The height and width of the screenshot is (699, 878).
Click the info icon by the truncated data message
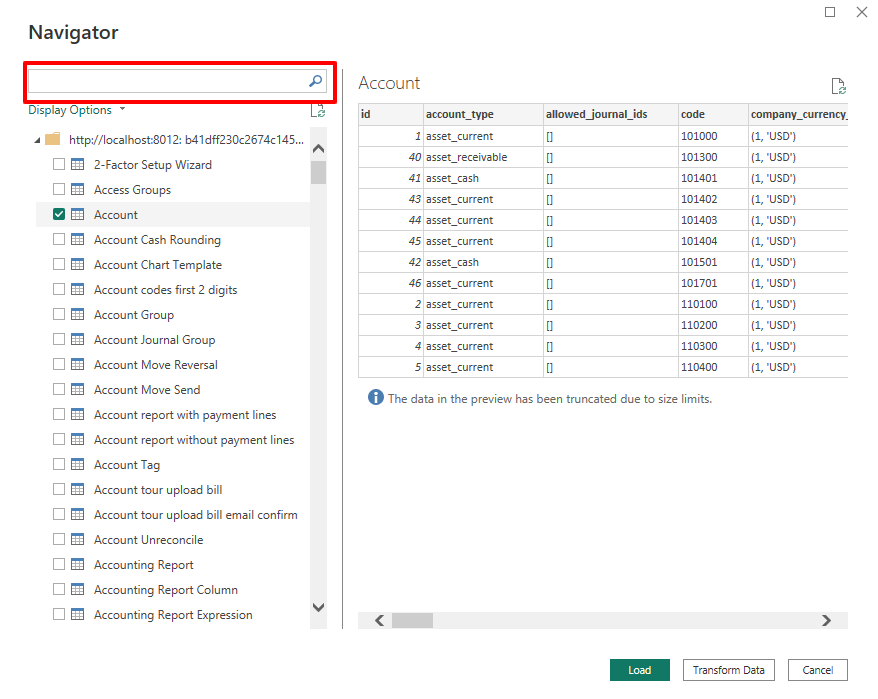(376, 398)
